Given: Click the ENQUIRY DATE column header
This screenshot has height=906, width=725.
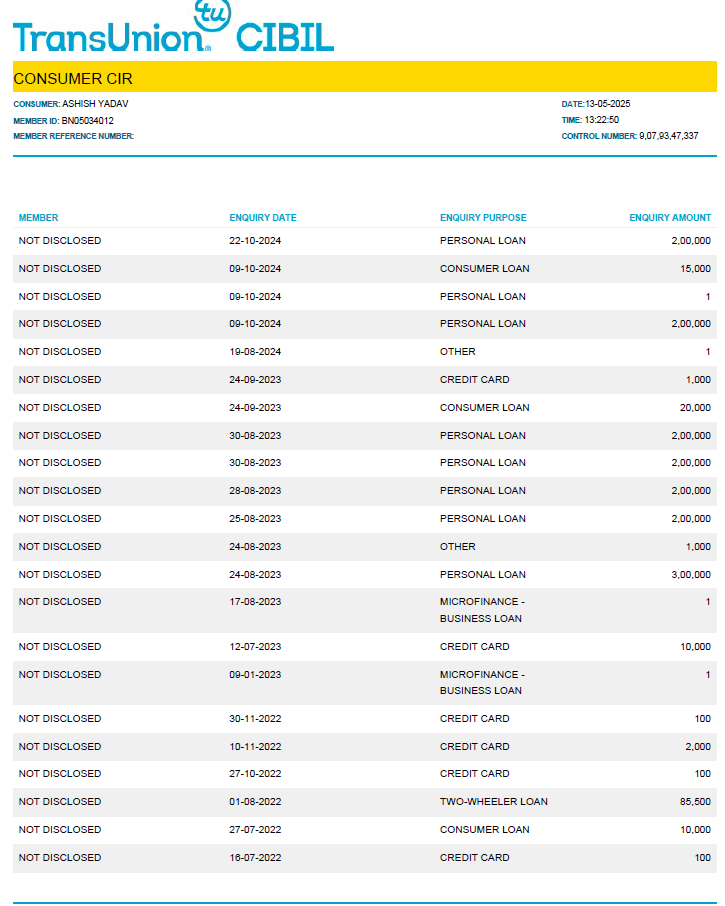Looking at the screenshot, I should (263, 218).
